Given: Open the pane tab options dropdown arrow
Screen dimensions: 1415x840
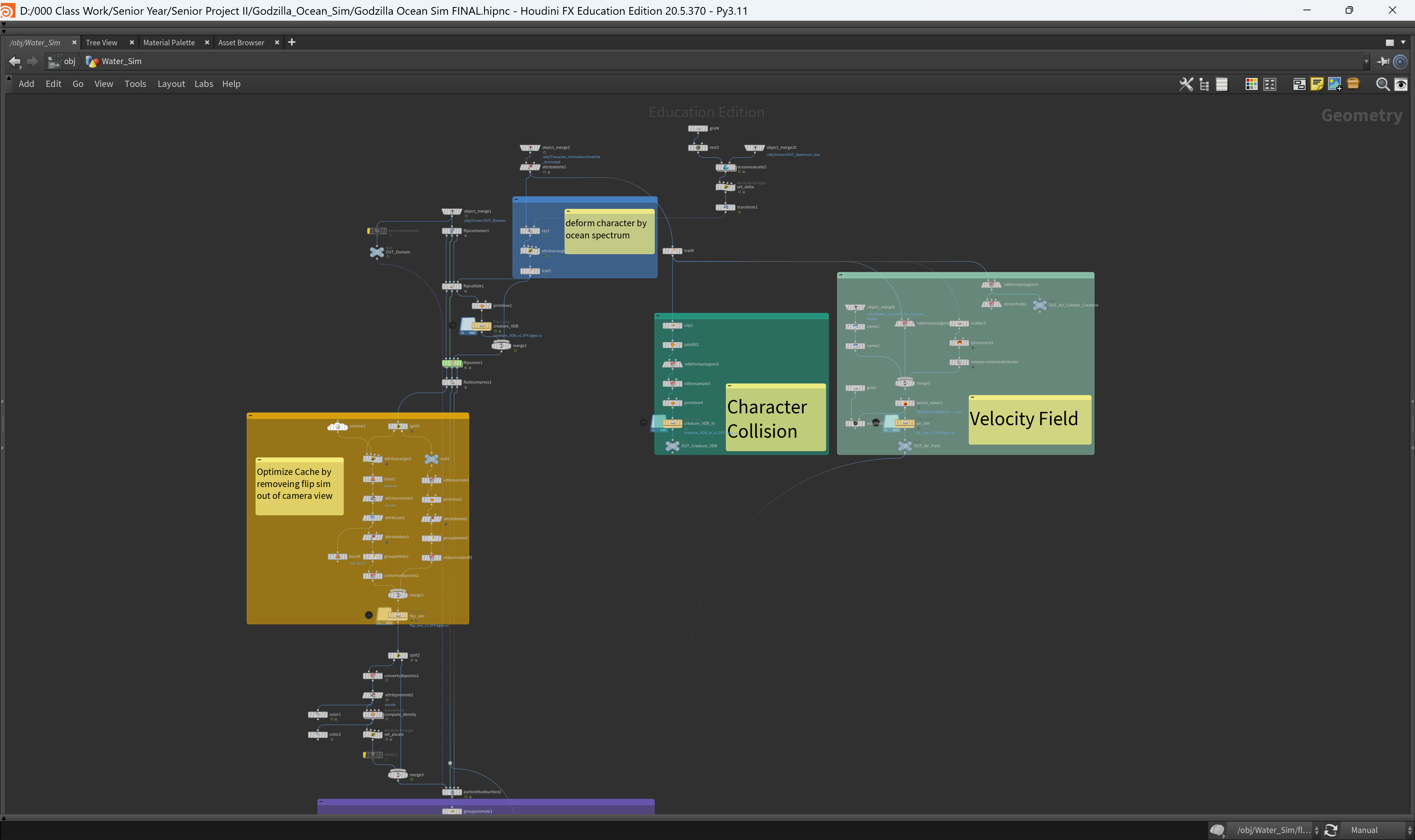Looking at the screenshot, I should coord(1403,42).
